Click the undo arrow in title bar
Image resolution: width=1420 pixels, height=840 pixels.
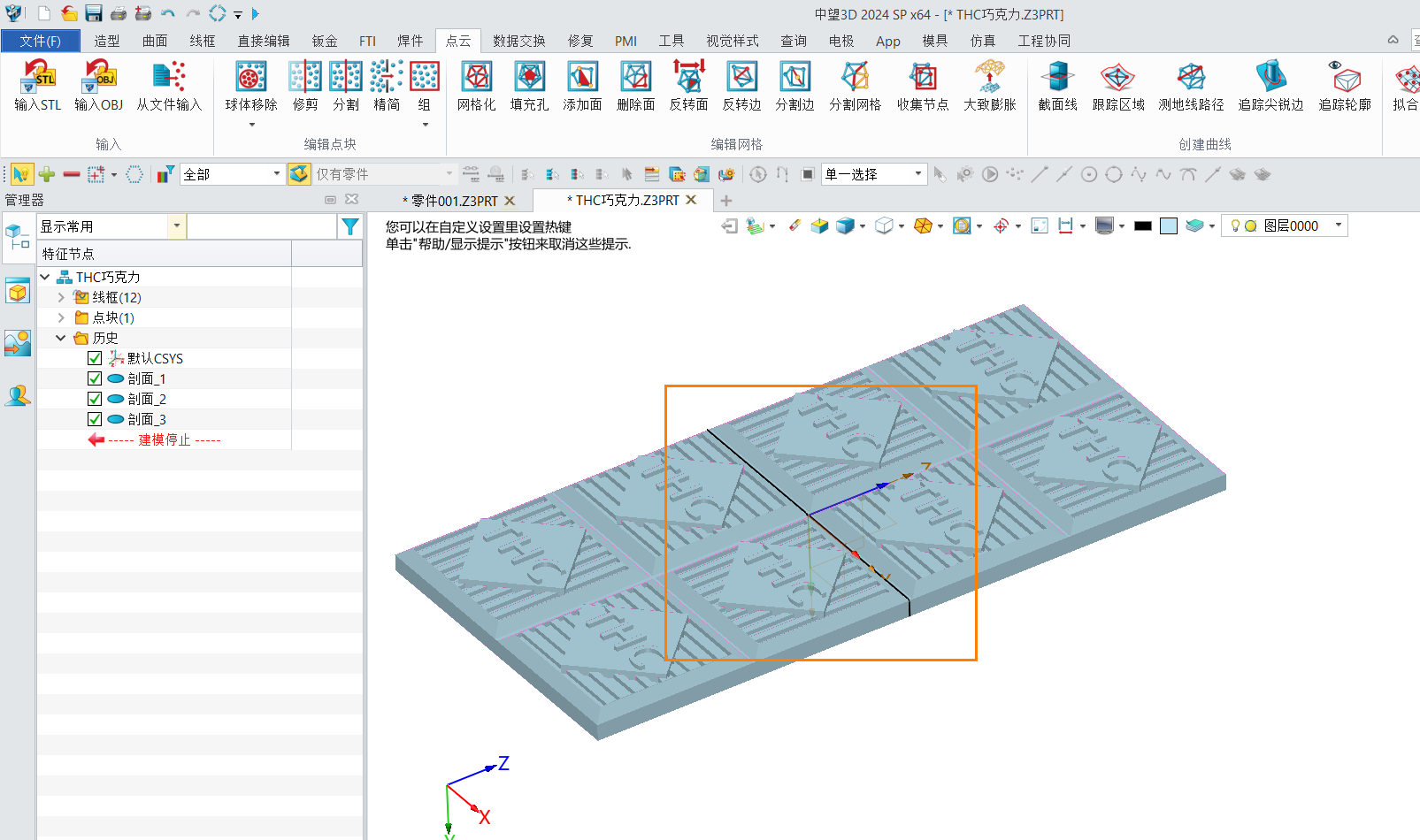(x=168, y=13)
